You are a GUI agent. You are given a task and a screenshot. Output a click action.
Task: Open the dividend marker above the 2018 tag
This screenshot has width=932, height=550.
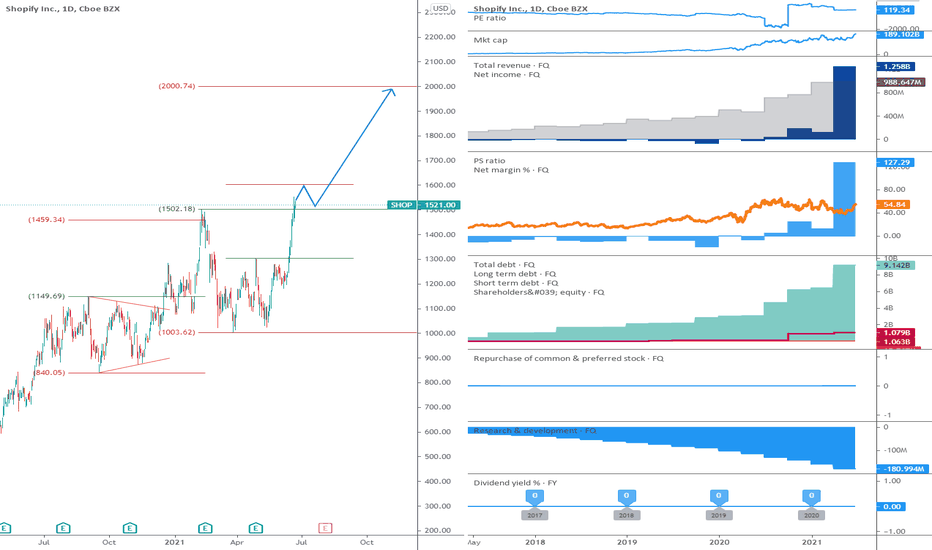tap(626, 497)
